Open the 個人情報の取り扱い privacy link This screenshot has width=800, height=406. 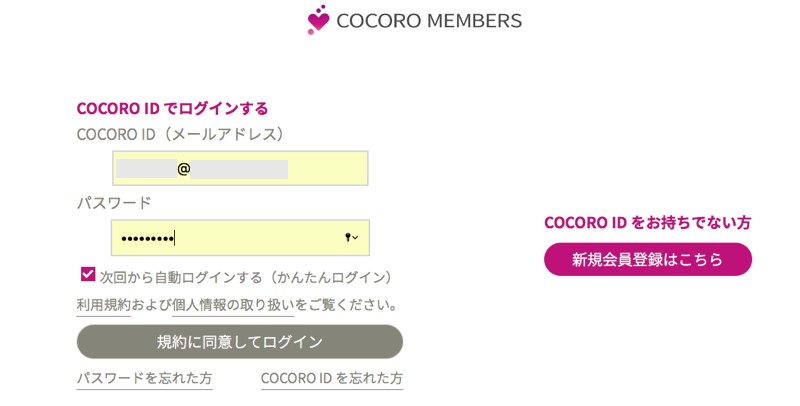tap(228, 304)
